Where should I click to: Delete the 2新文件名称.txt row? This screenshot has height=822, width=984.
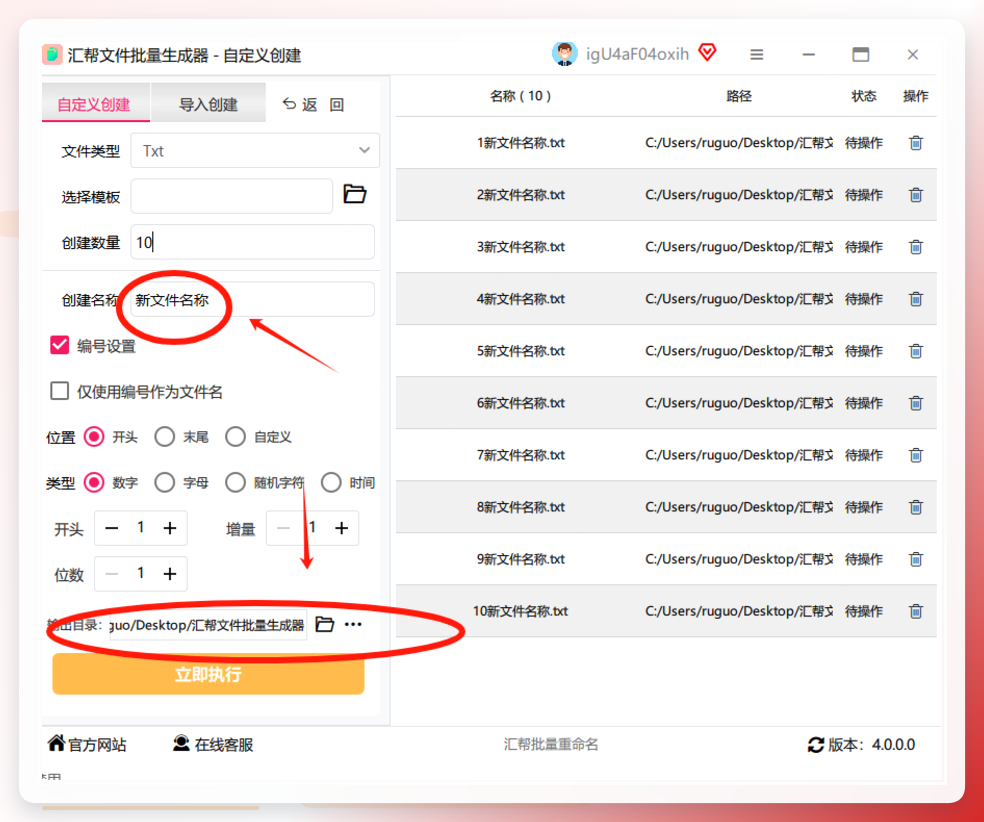(916, 195)
